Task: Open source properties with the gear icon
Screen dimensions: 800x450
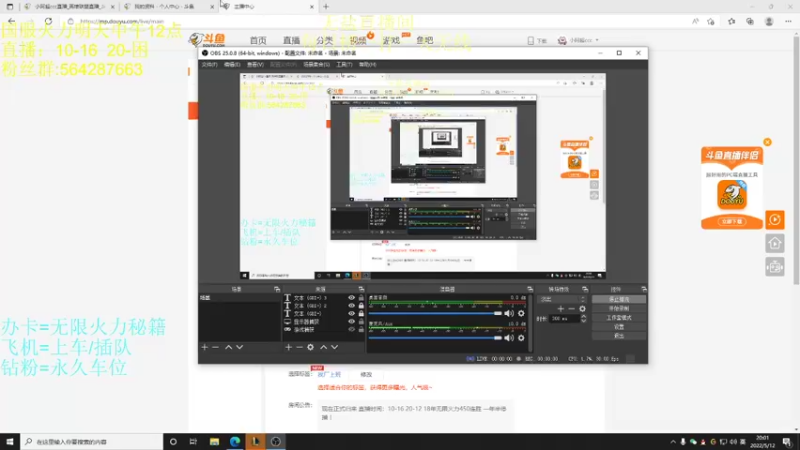Action: click(x=310, y=347)
